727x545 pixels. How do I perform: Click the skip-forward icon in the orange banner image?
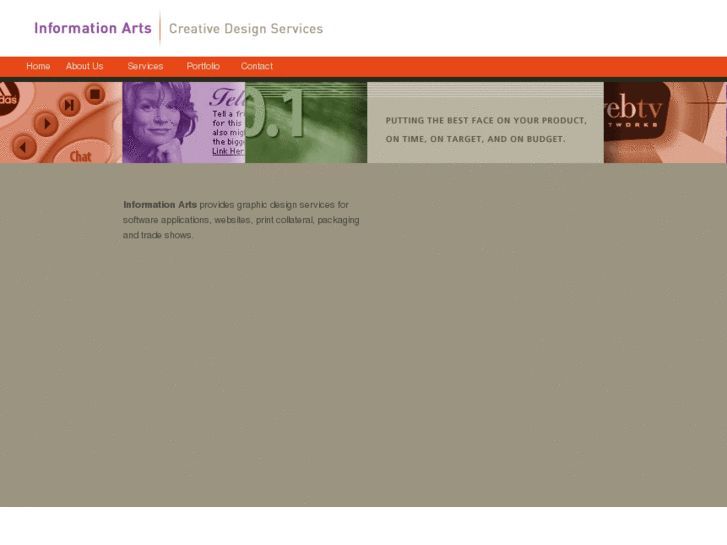tap(70, 105)
